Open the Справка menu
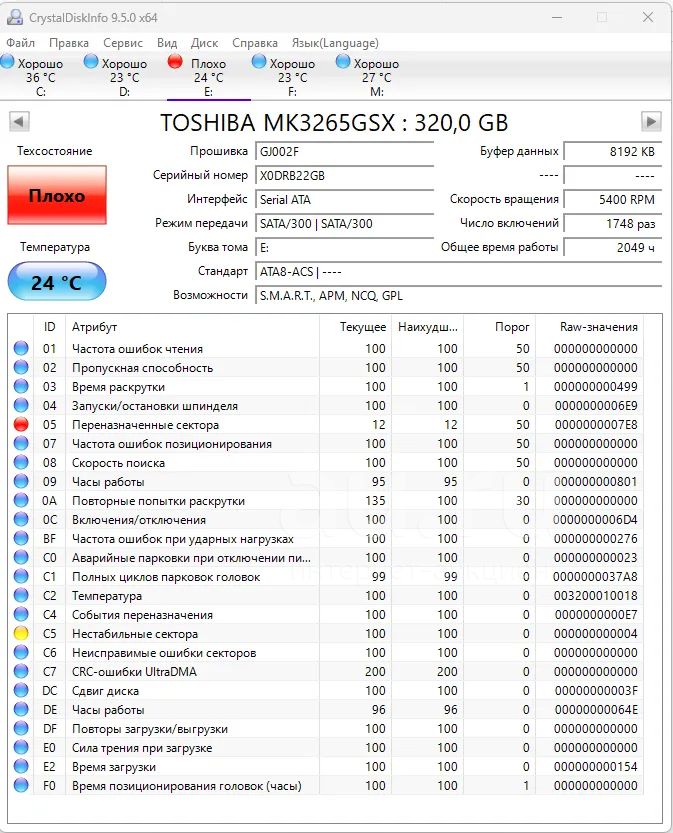 point(255,42)
